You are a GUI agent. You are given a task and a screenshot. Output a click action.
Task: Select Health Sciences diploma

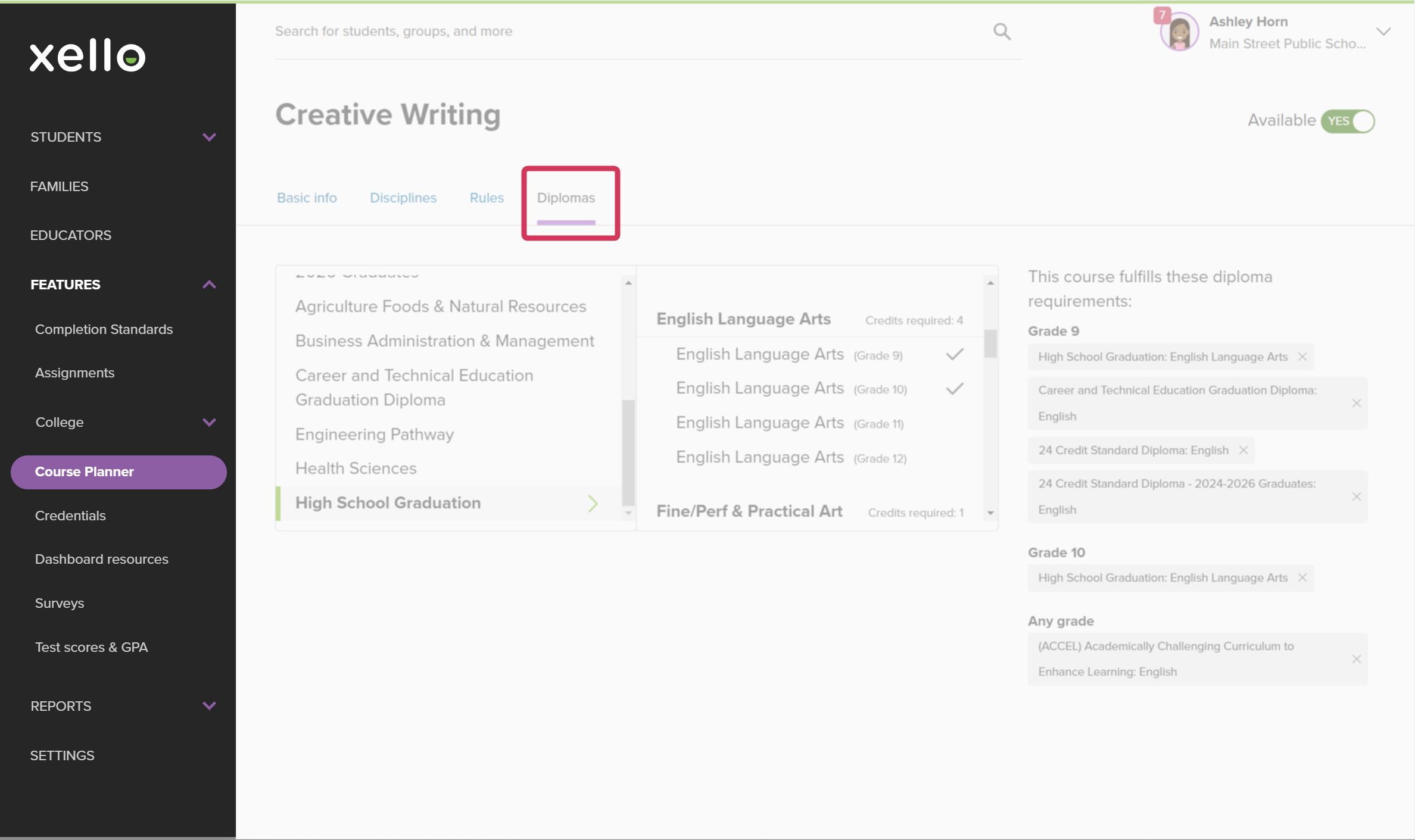pyautogui.click(x=356, y=469)
